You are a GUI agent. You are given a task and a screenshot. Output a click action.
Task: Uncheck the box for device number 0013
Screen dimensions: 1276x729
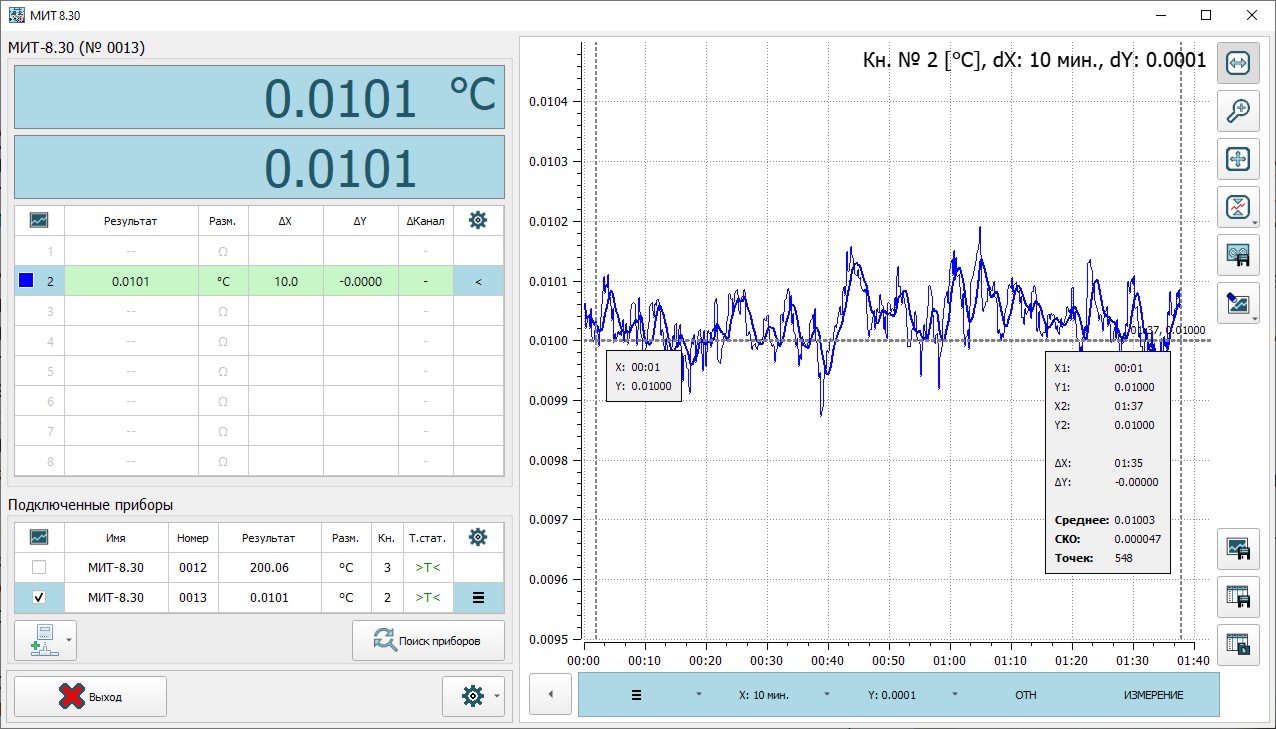(x=39, y=598)
